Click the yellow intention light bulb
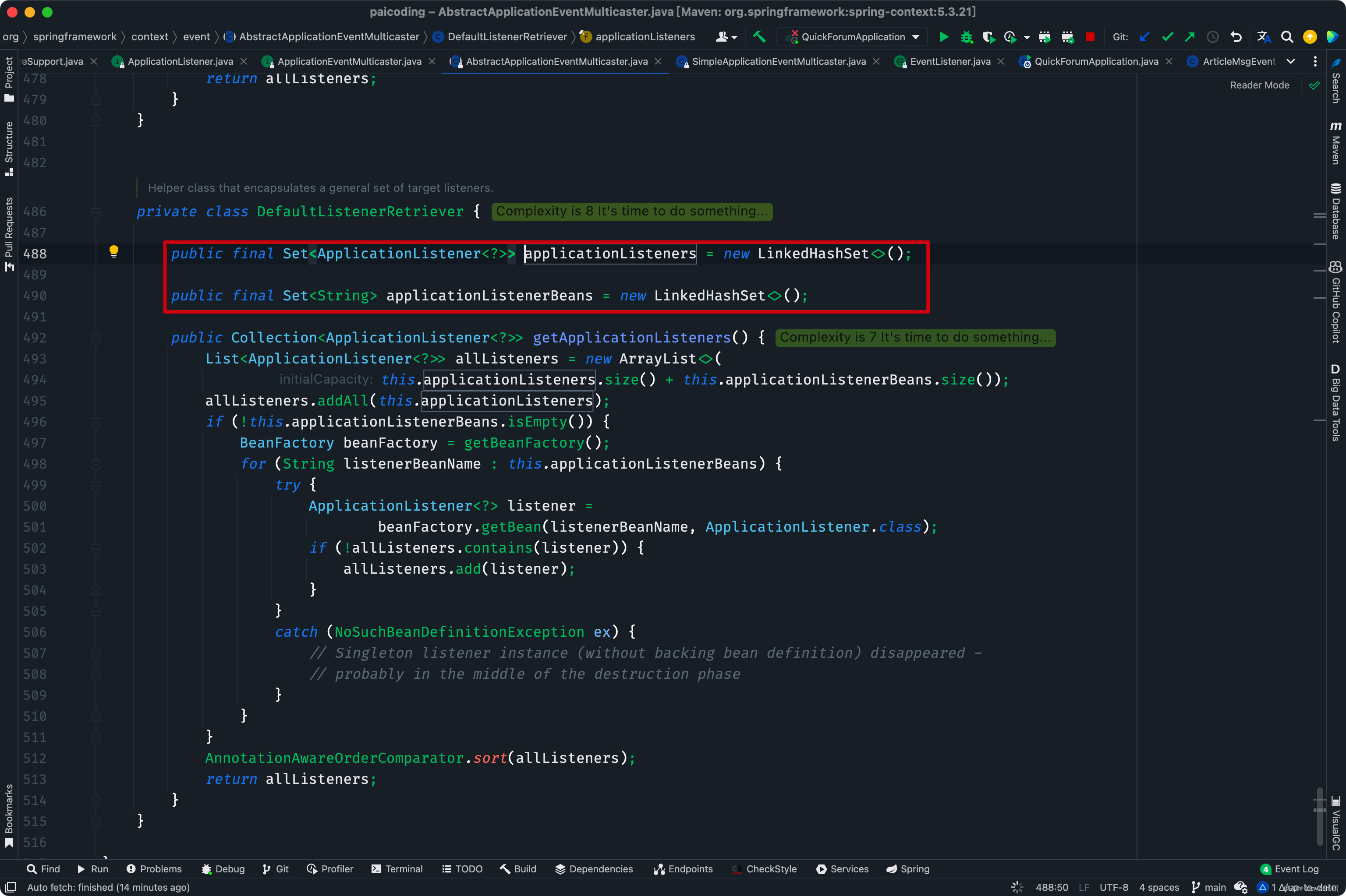The height and width of the screenshot is (896, 1346). pyautogui.click(x=114, y=251)
